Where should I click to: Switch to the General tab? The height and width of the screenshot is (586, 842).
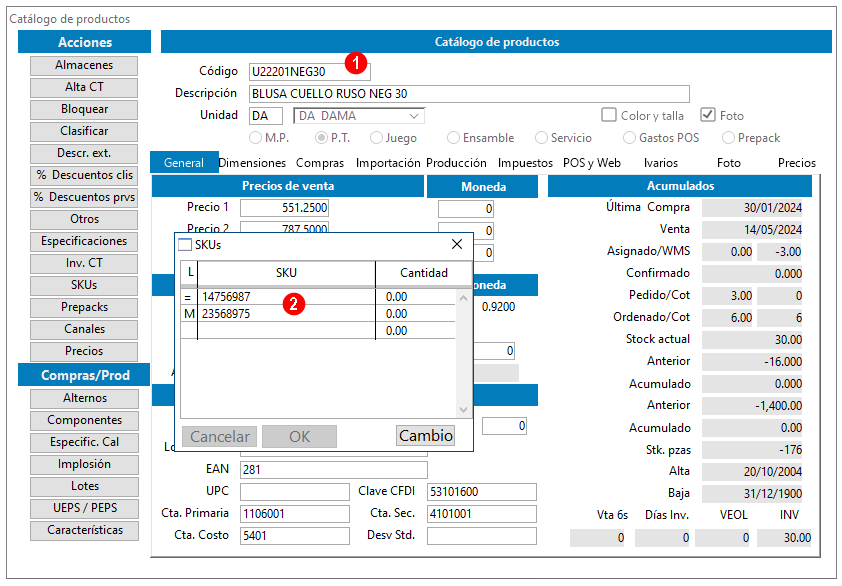point(184,163)
